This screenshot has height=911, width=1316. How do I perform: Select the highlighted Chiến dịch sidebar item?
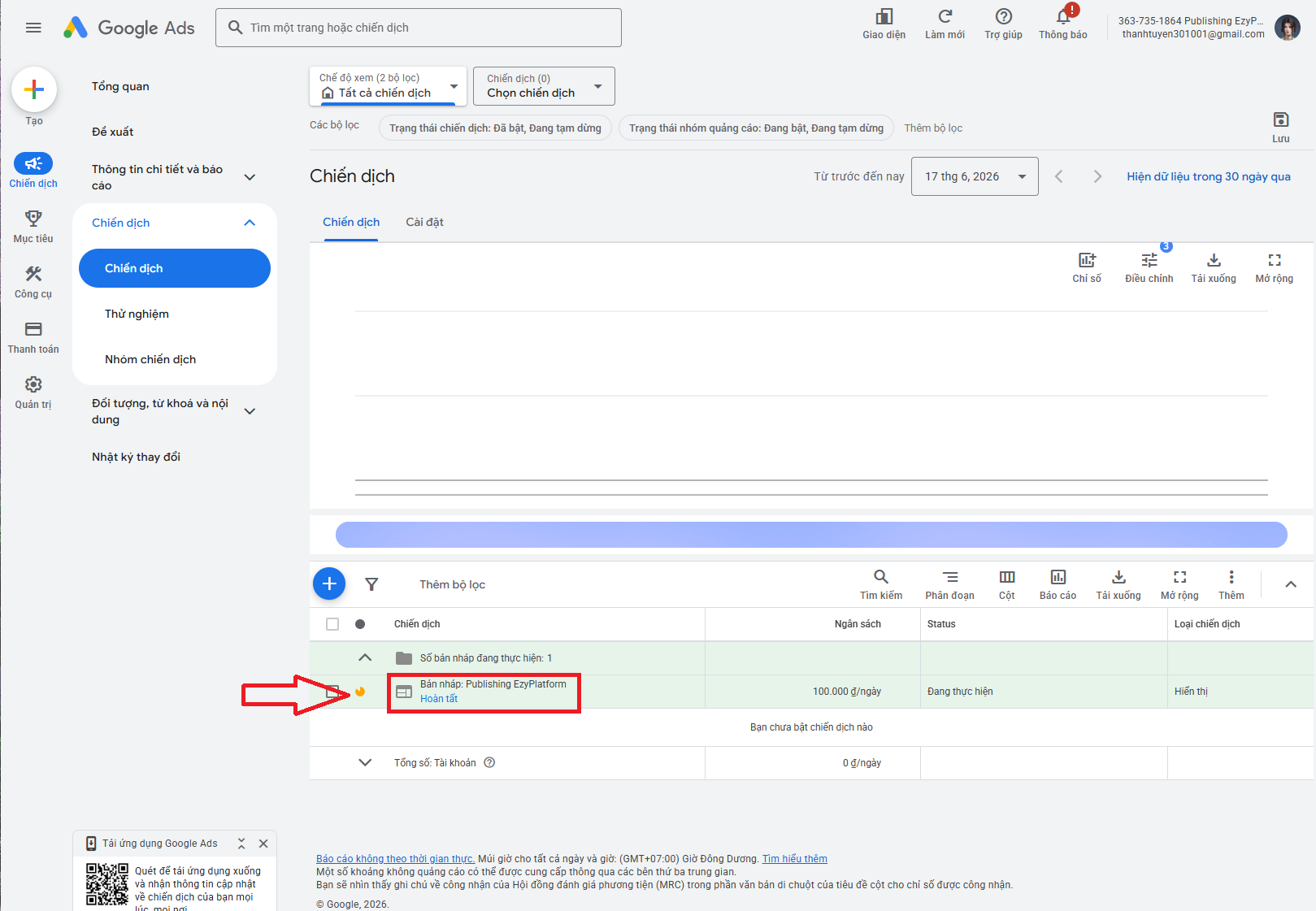pyautogui.click(x=175, y=268)
